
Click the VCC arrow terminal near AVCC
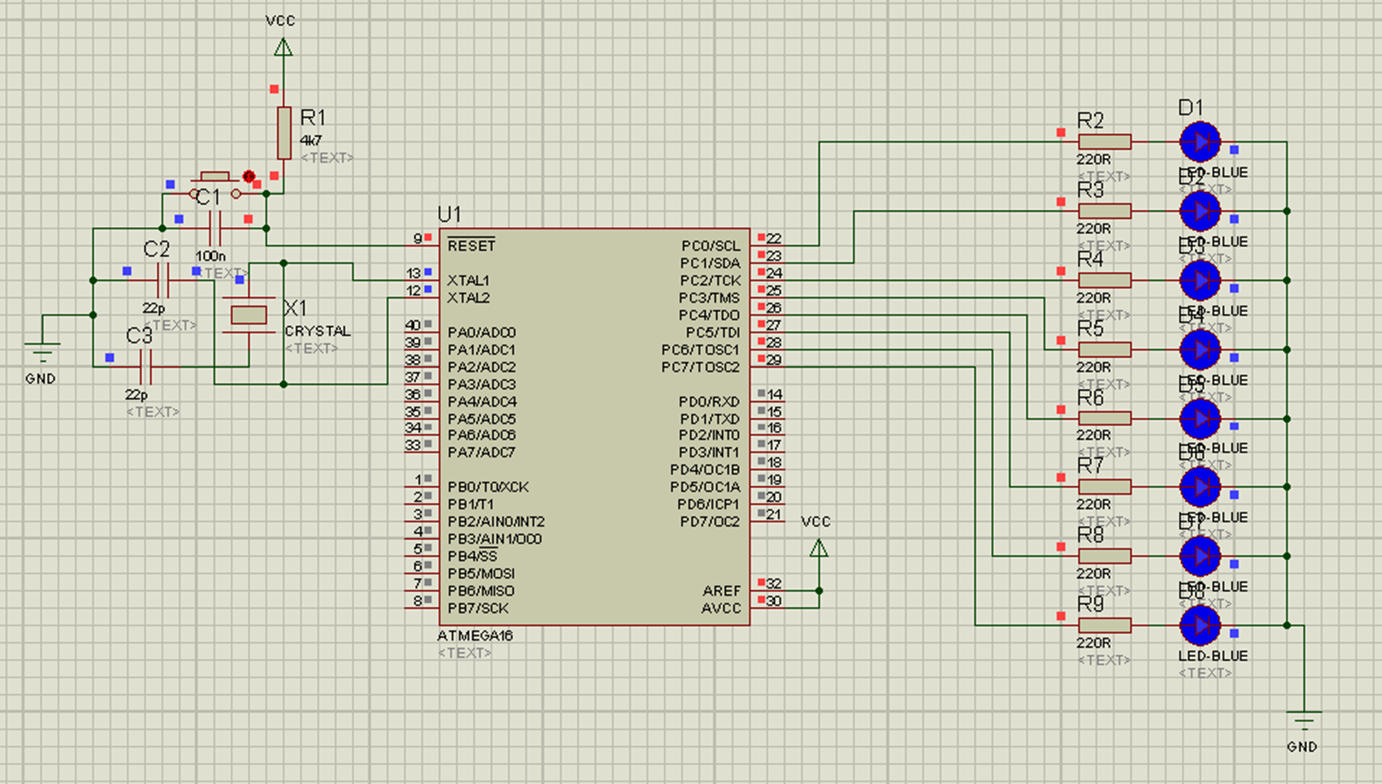818,548
